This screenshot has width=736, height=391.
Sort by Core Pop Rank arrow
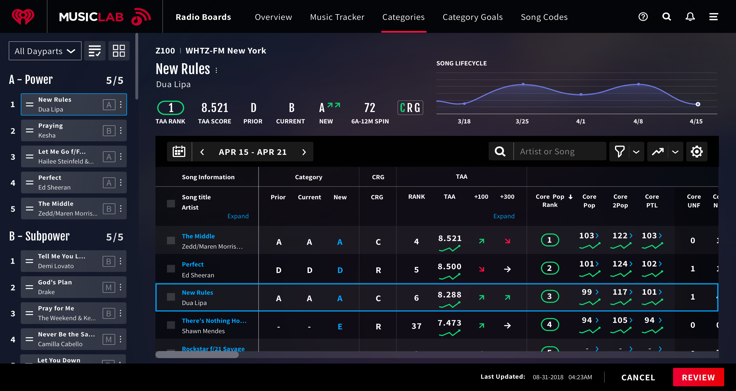[x=570, y=197]
